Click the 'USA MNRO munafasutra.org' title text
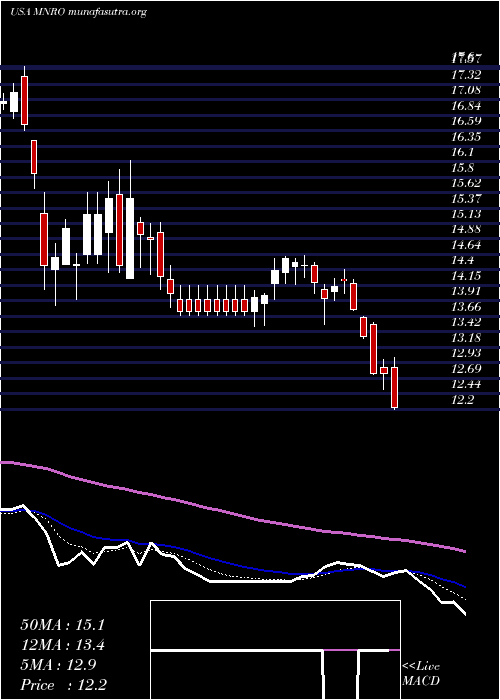Screen dimensions: 500x700 click(78, 12)
